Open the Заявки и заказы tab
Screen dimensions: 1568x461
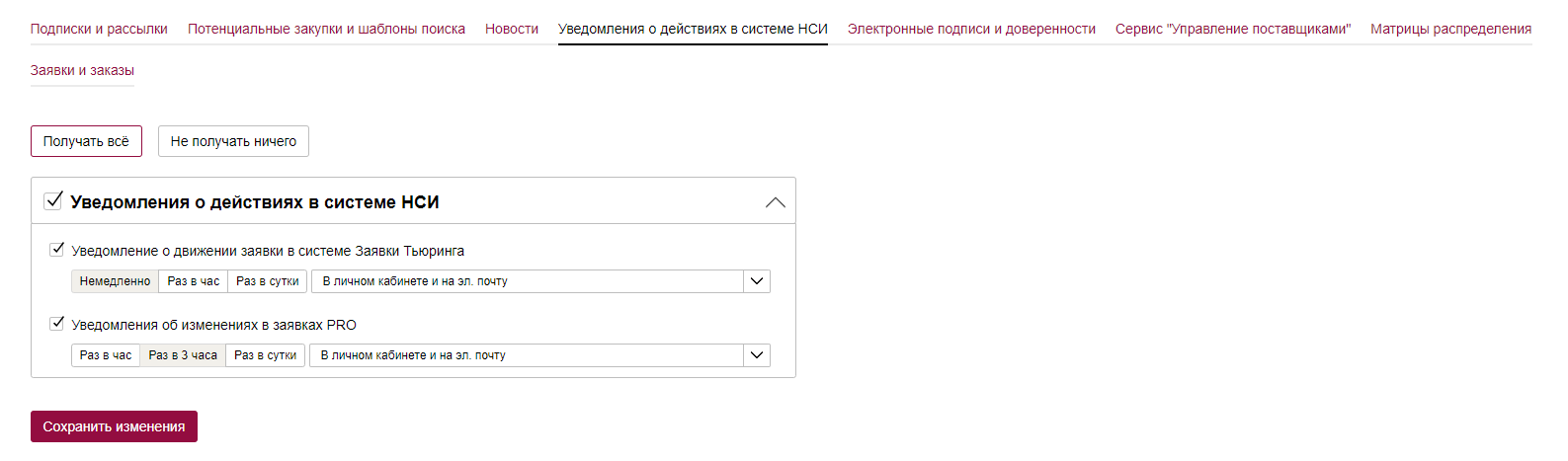82,71
